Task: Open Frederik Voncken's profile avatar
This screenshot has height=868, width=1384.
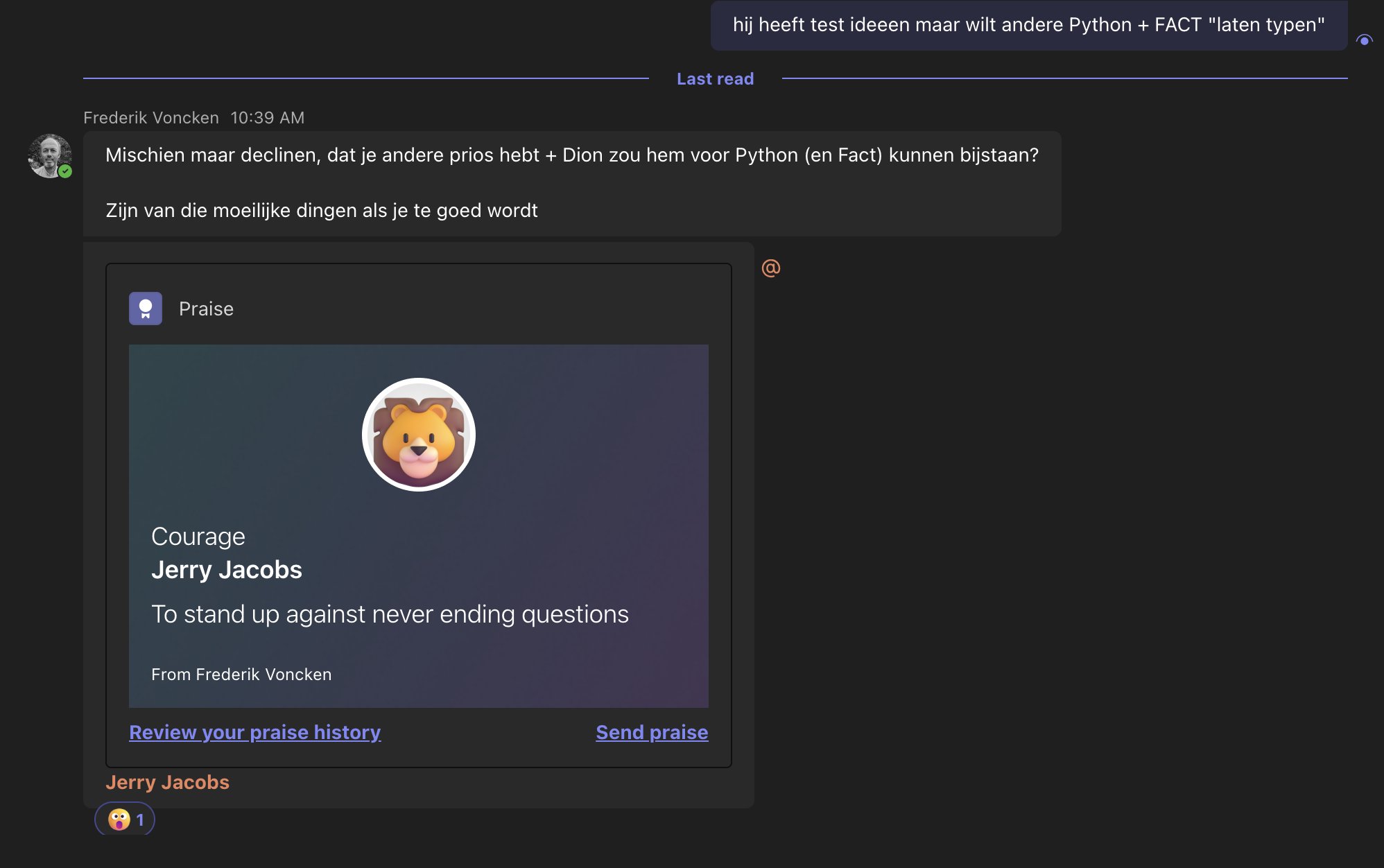Action: [49, 156]
